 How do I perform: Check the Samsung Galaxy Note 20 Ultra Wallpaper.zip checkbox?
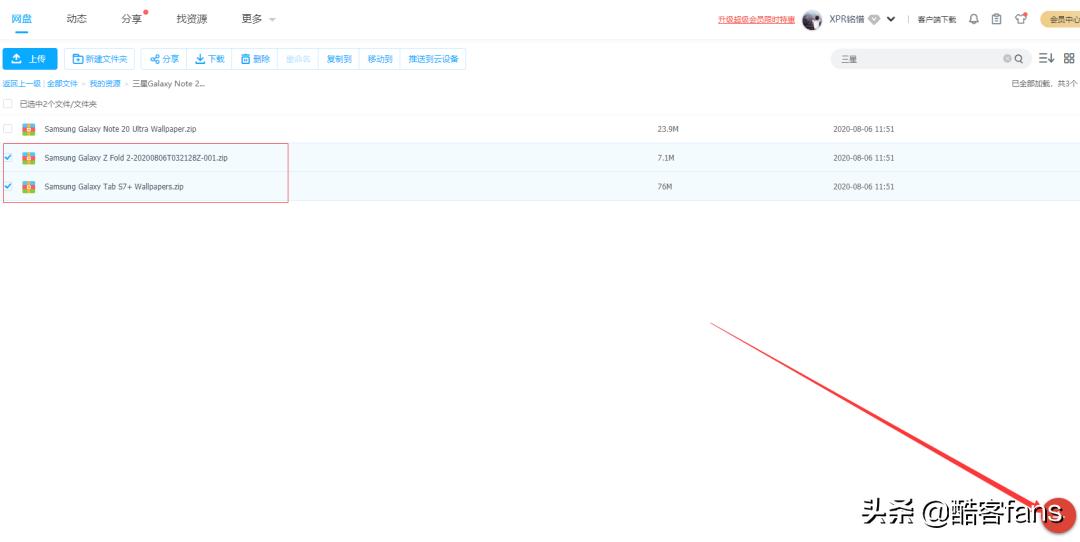(8, 129)
